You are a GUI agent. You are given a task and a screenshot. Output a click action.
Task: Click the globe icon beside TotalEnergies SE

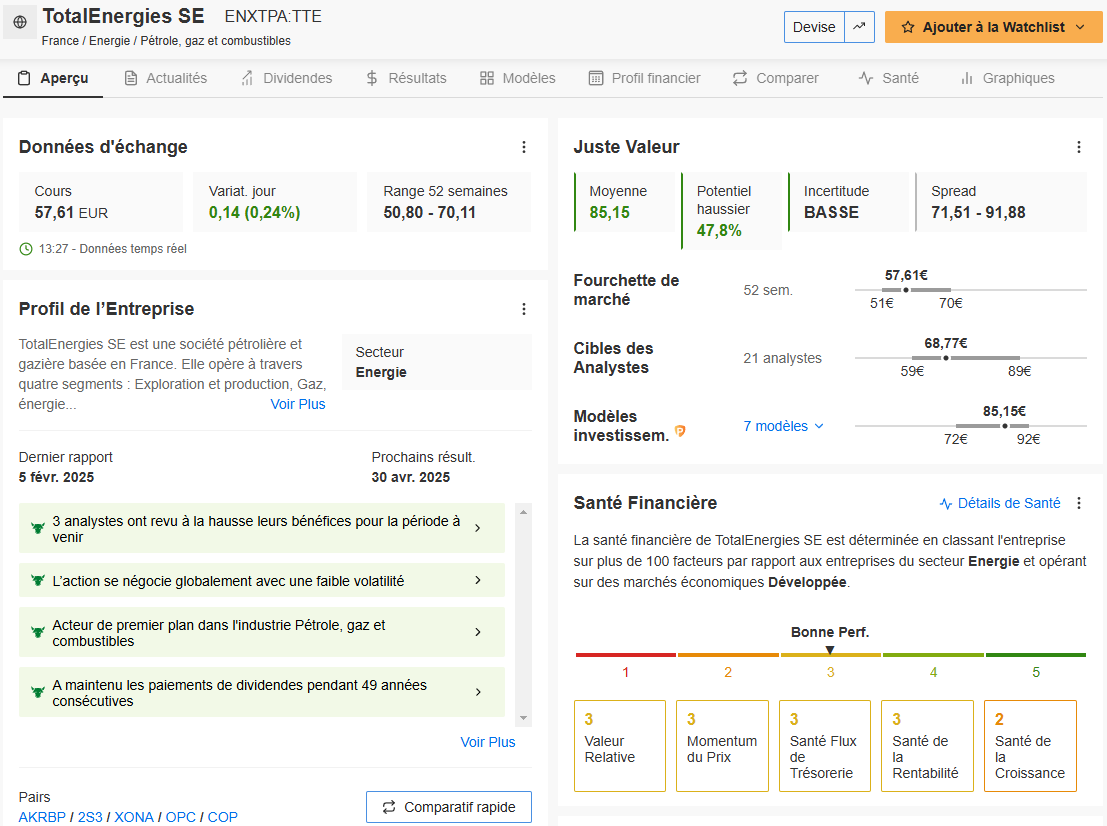tap(20, 22)
